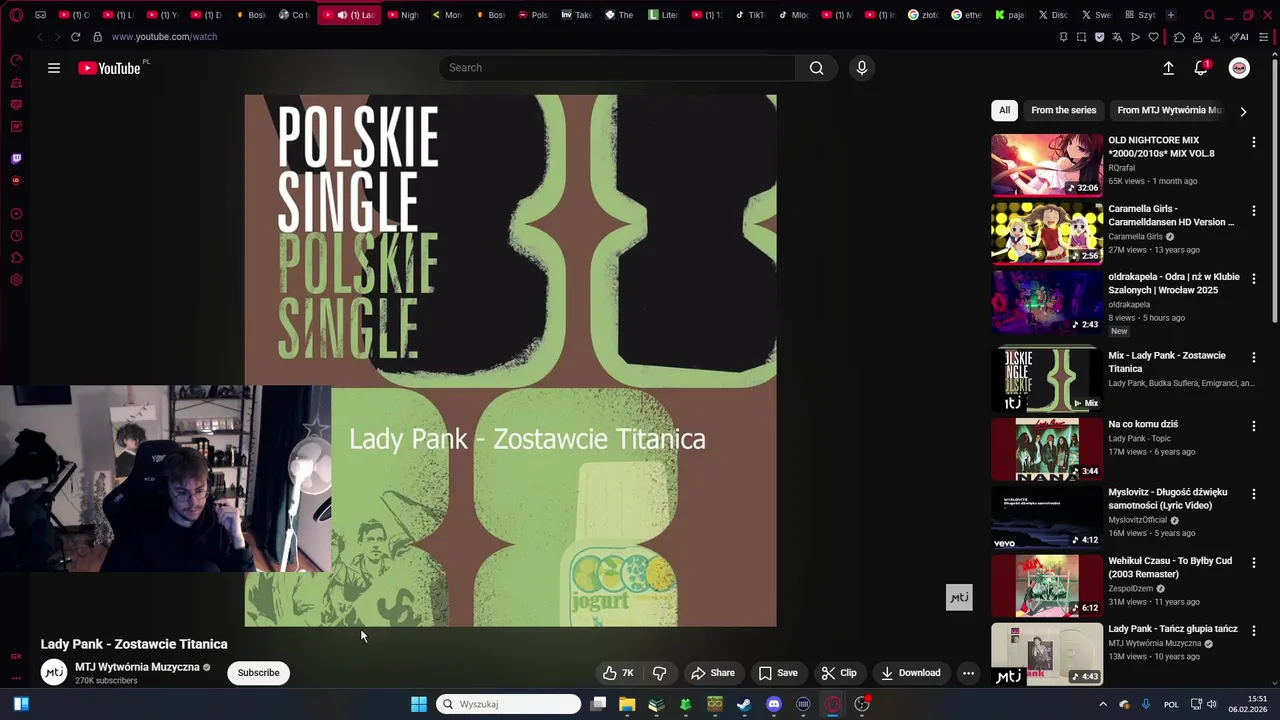
Task: Open Opera sidebar settings gear
Action: tap(16, 280)
